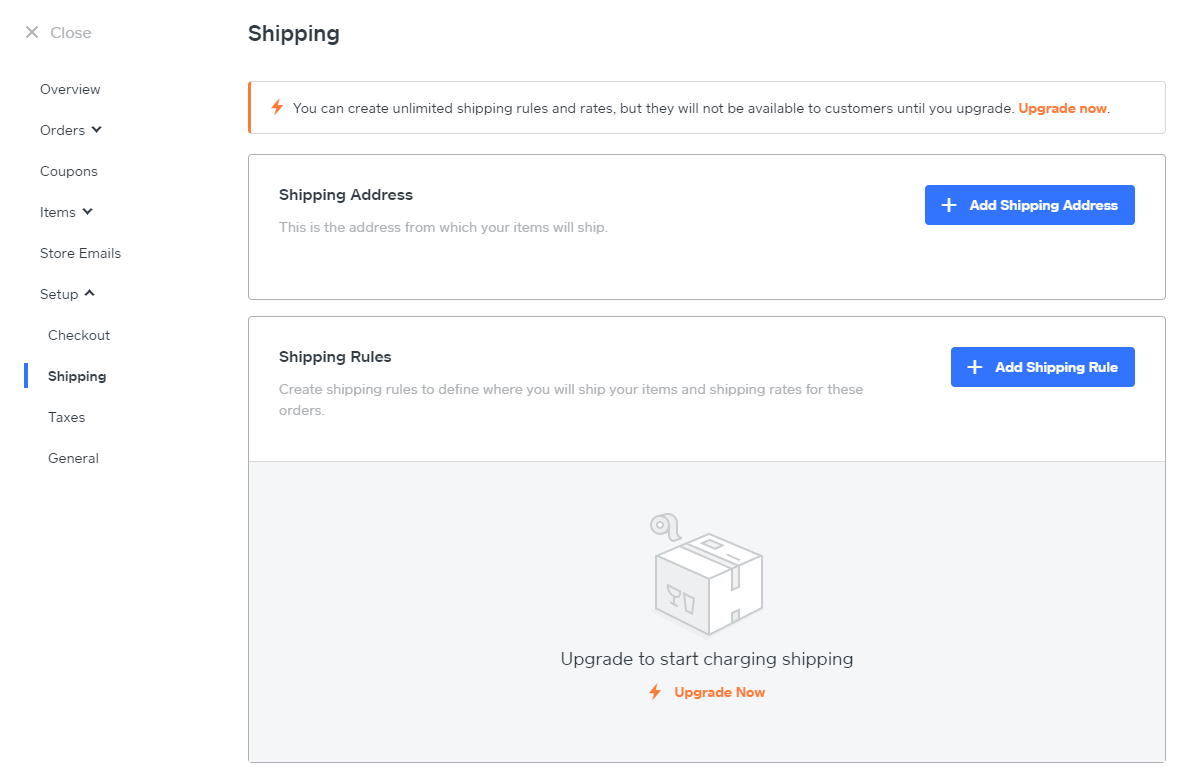
Task: Click the Upgrade now link in banner
Action: pyautogui.click(x=1062, y=108)
